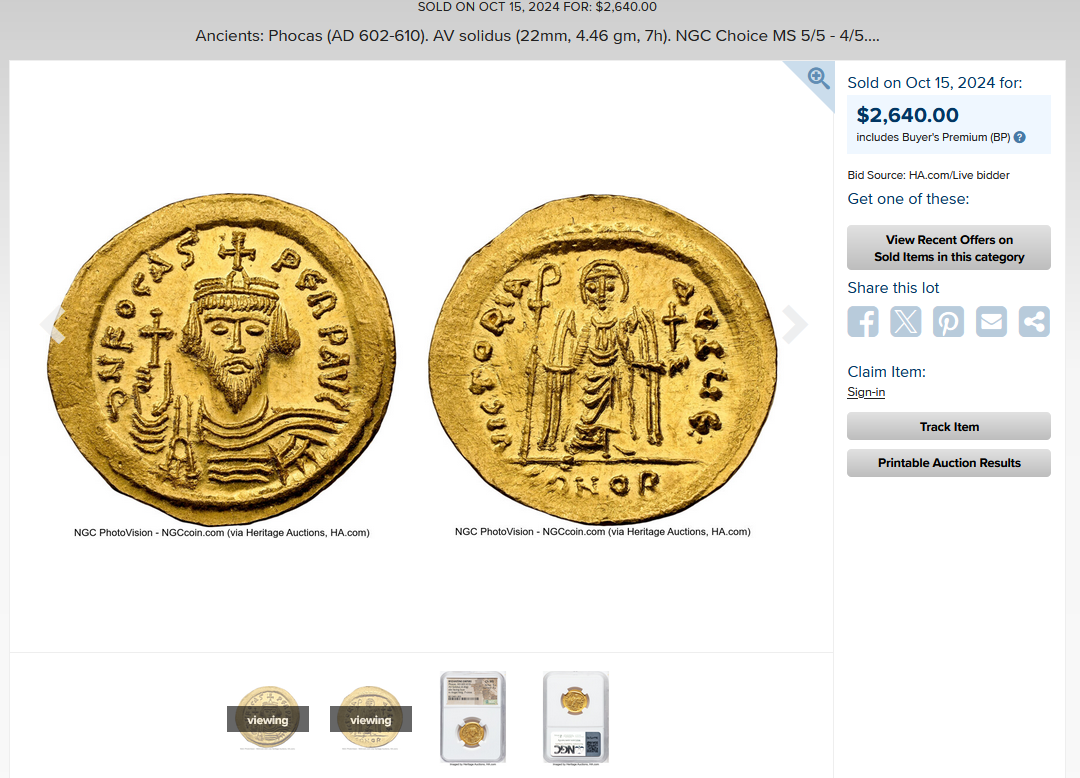Open the NGC slab front thumbnail
1080x778 pixels.
pos(472,718)
